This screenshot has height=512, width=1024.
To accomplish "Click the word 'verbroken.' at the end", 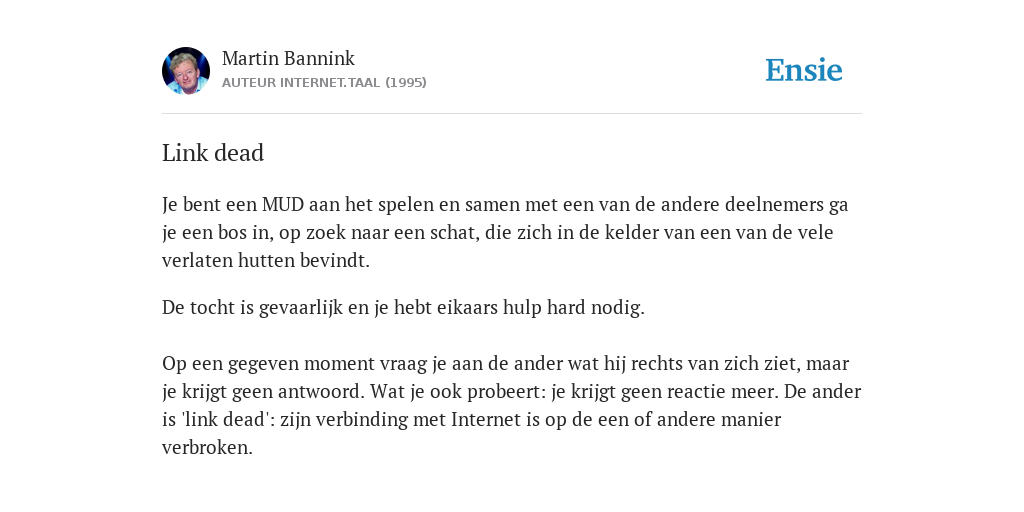I will tap(207, 447).
